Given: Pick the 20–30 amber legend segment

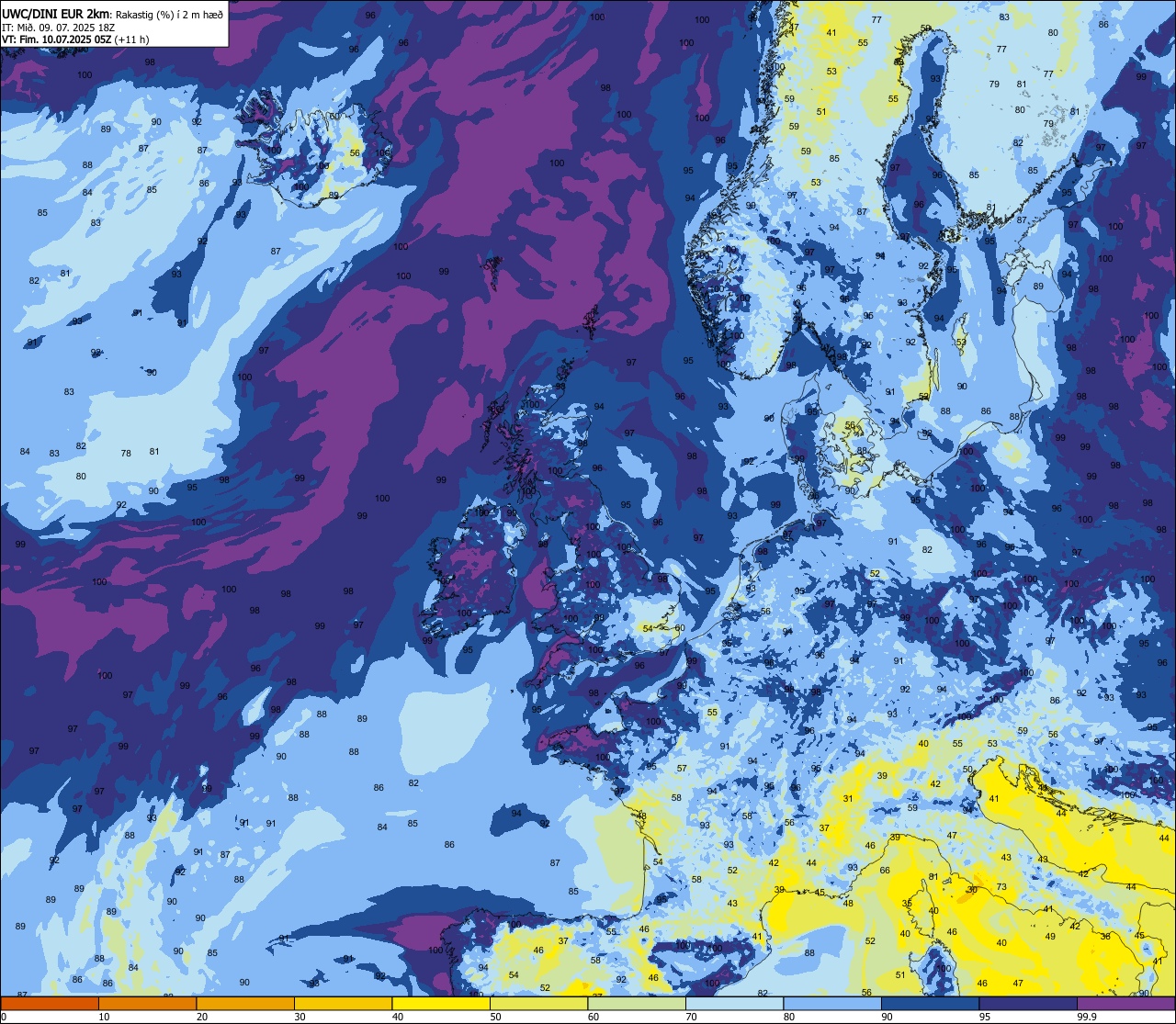Looking at the screenshot, I should tap(245, 1003).
